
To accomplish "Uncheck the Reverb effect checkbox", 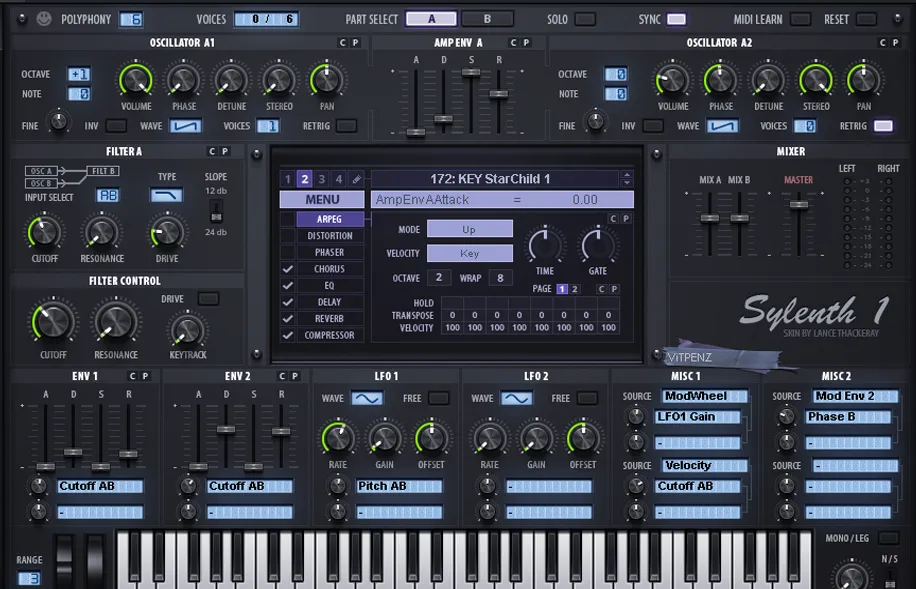I will (x=287, y=318).
